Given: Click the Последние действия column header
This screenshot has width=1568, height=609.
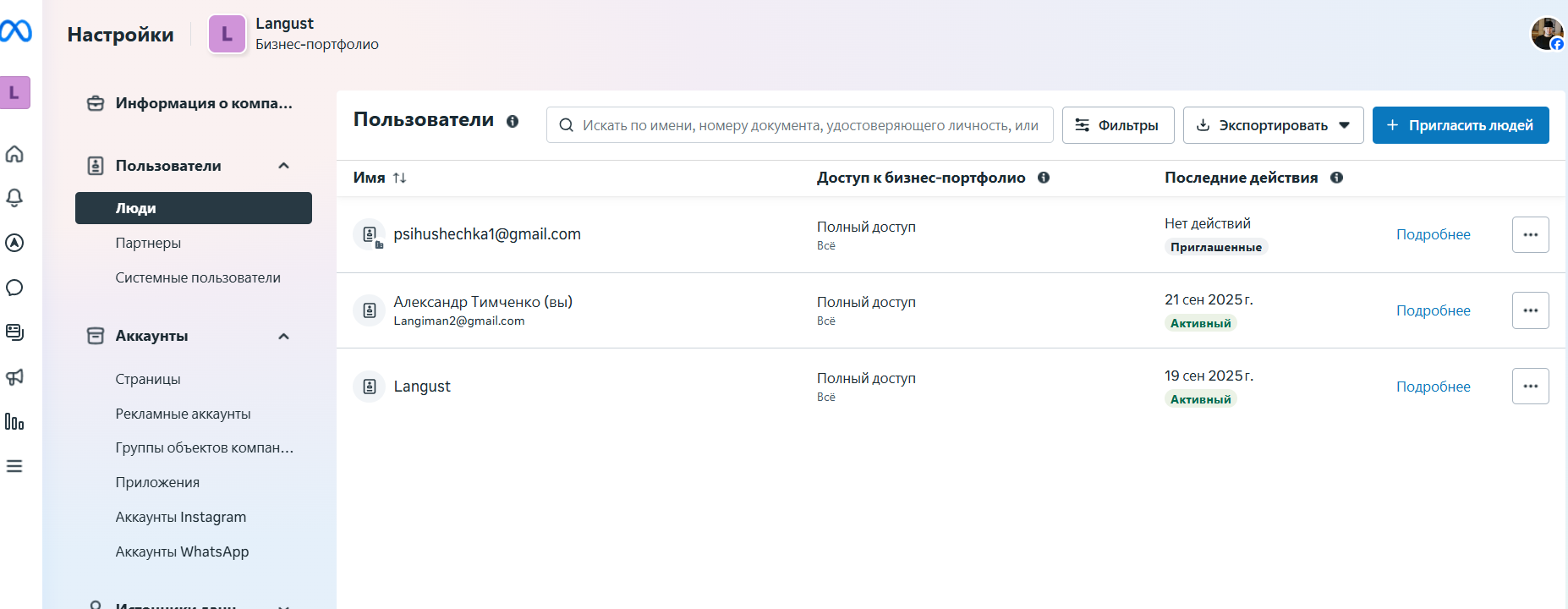Looking at the screenshot, I should click(x=1241, y=178).
